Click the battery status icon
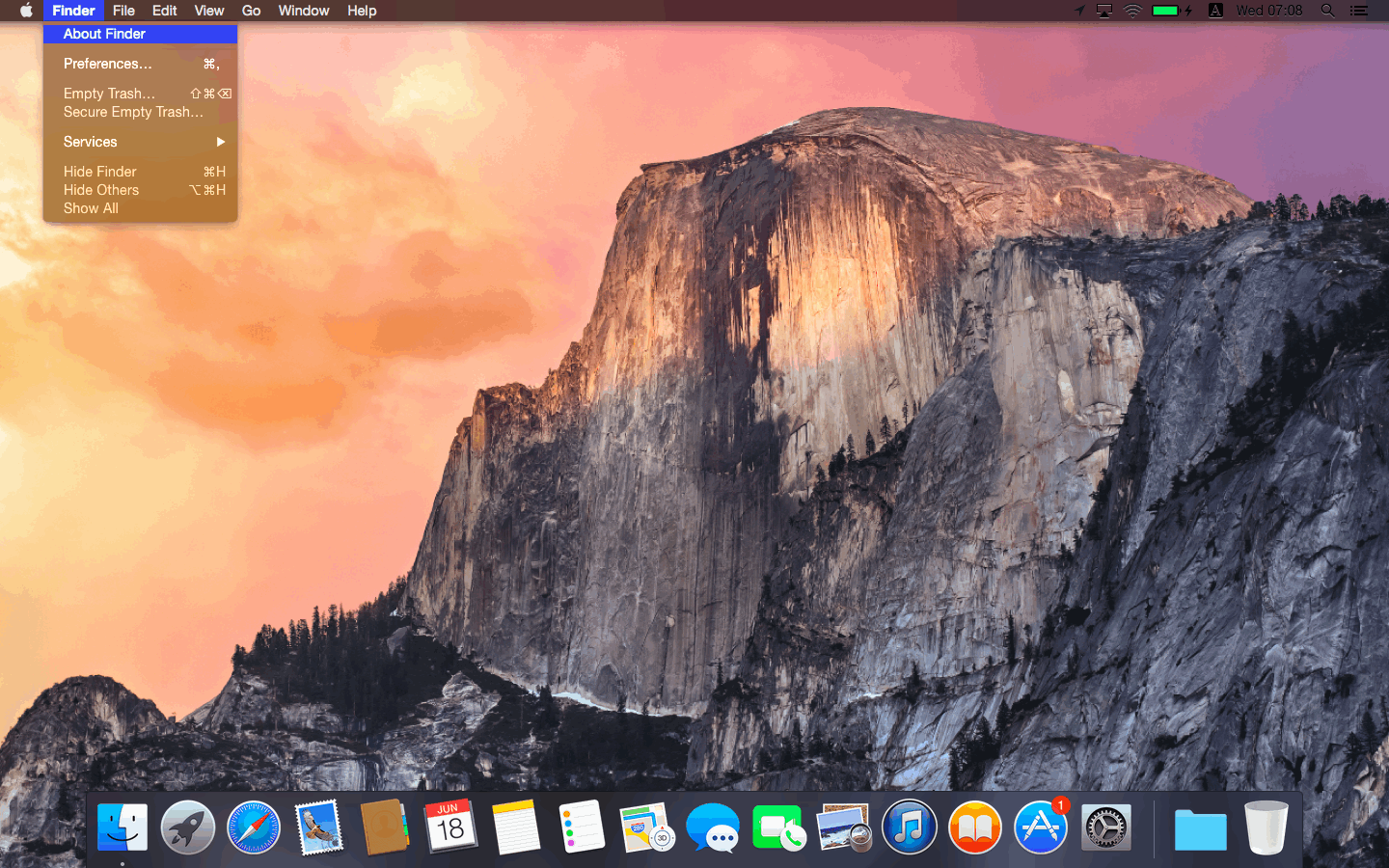The image size is (1389, 868). pyautogui.click(x=1172, y=11)
